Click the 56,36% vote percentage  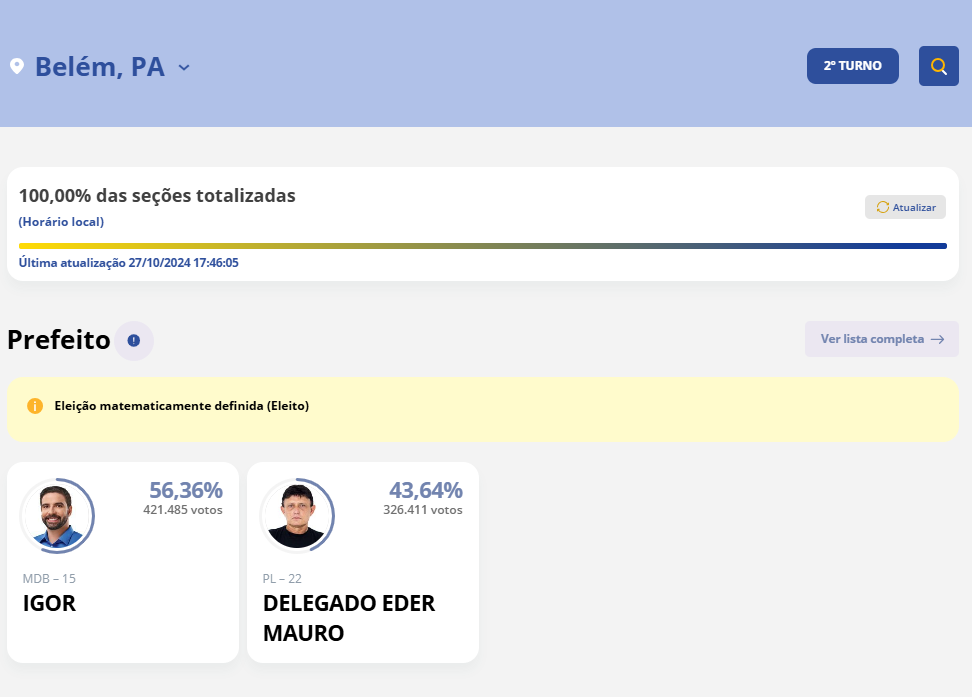pos(185,490)
